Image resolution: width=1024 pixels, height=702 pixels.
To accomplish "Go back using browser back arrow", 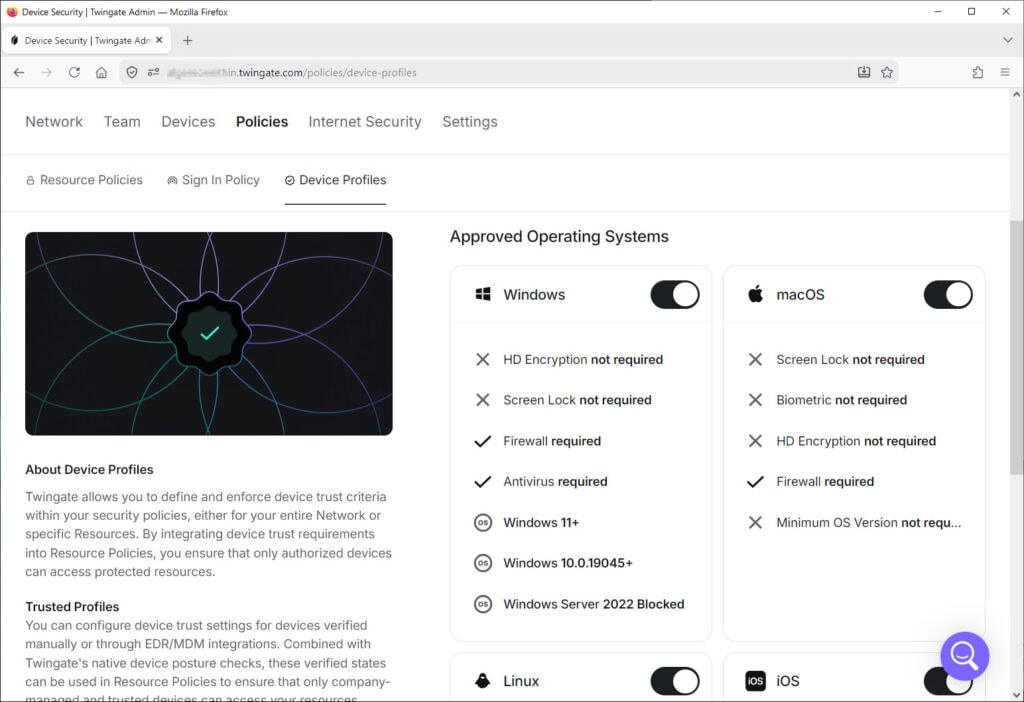I will coord(19,72).
